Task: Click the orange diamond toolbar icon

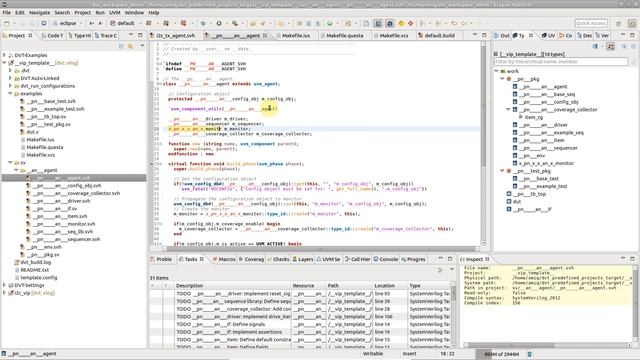Action: click(411, 23)
